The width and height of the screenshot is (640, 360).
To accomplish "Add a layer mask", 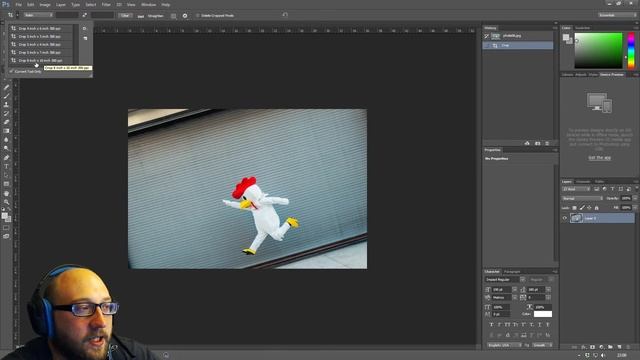I will [592, 347].
